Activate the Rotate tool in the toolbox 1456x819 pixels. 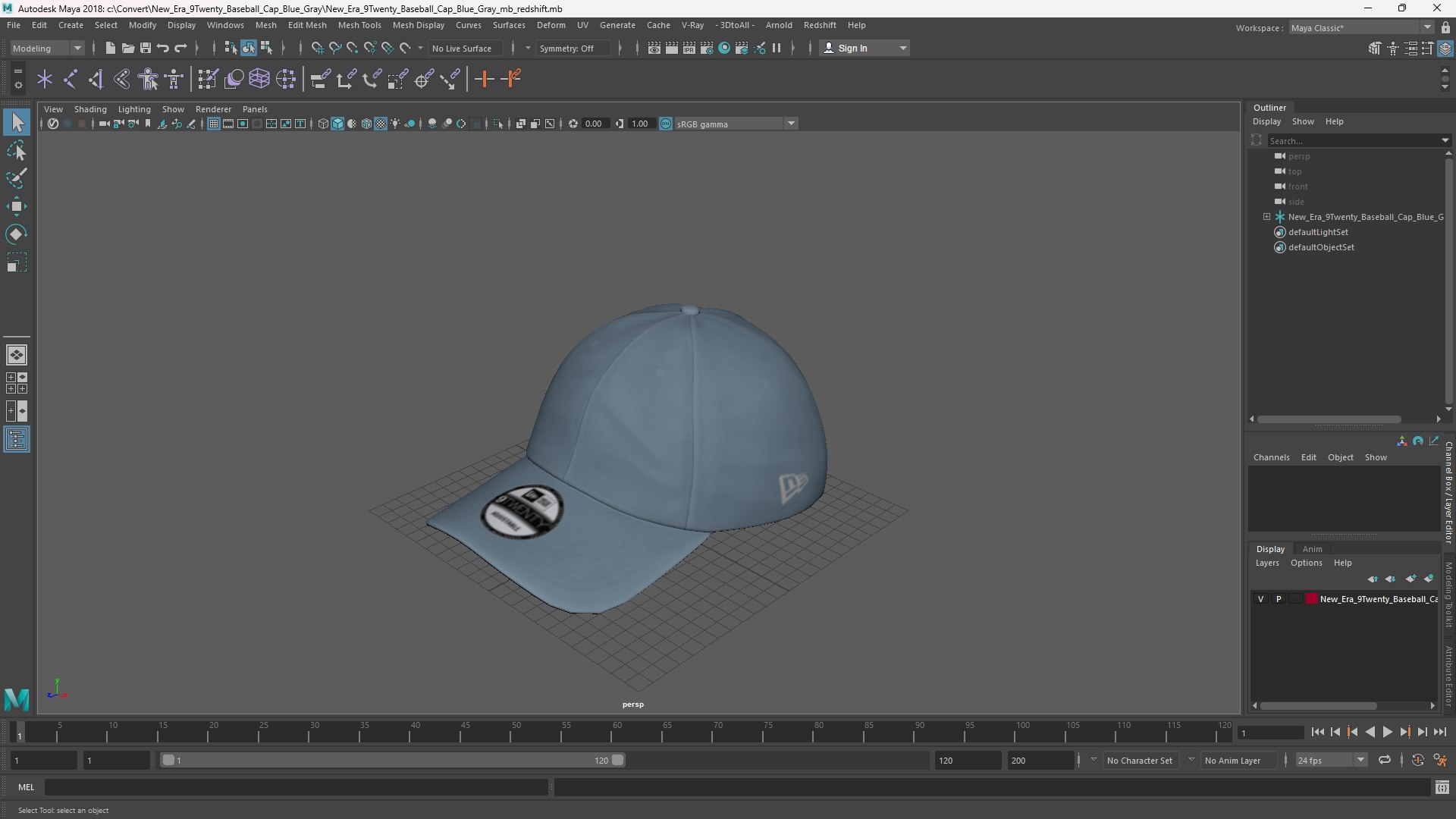click(x=17, y=234)
